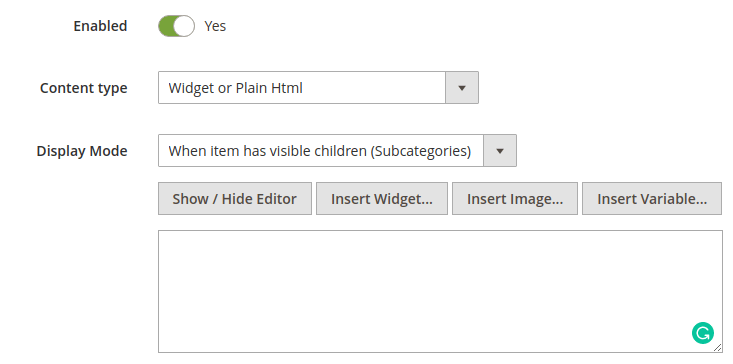Click the white knob of the Enabled switch
This screenshot has width=733, height=364.
tap(185, 26)
